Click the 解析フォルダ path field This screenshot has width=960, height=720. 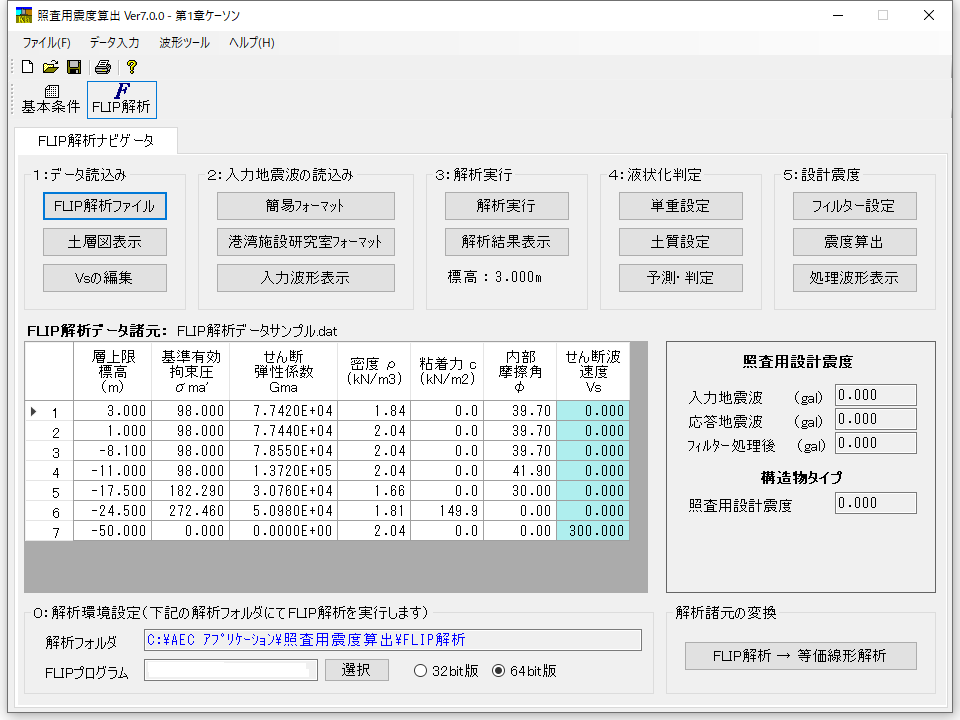393,640
